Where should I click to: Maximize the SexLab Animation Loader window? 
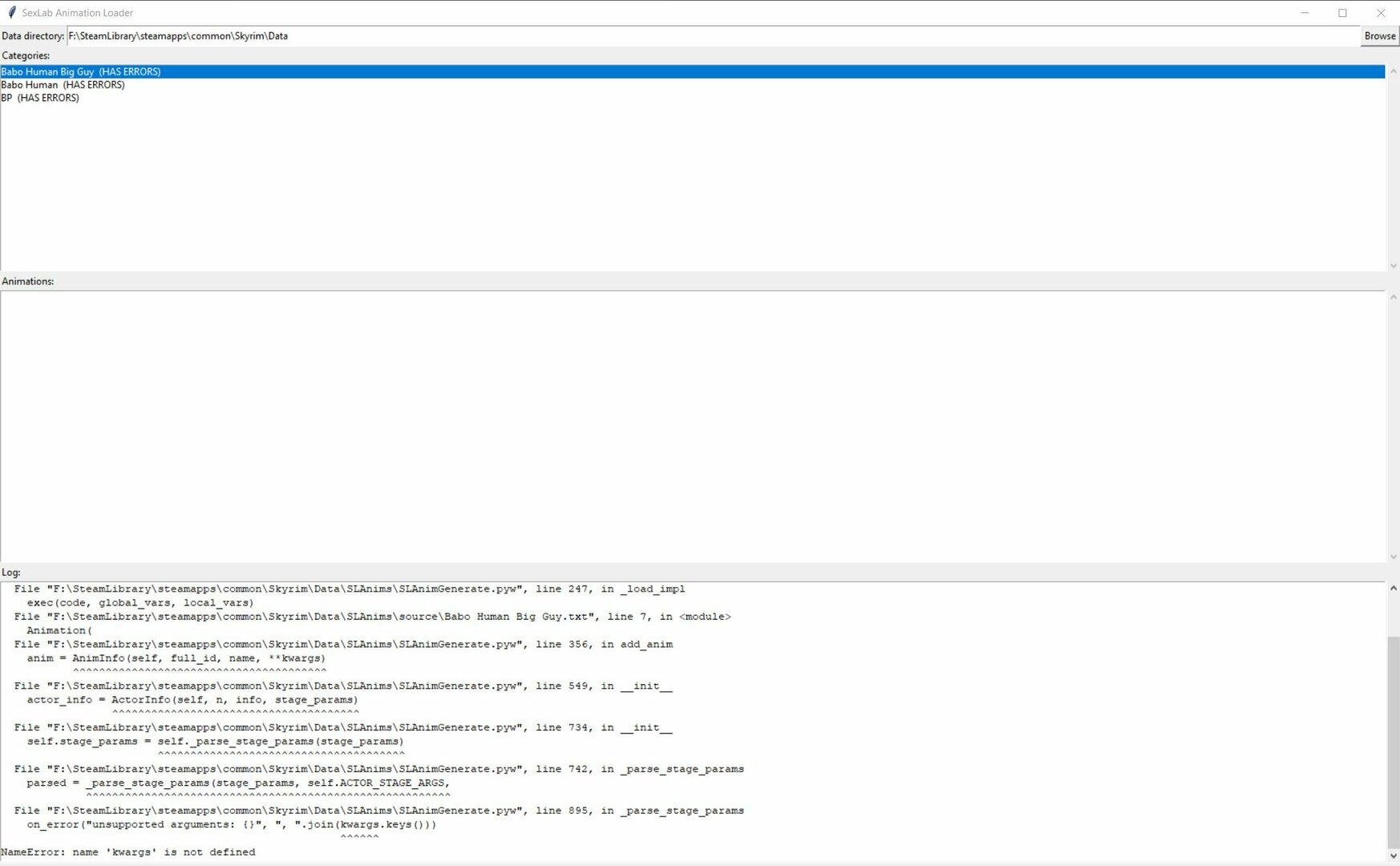pyautogui.click(x=1342, y=13)
